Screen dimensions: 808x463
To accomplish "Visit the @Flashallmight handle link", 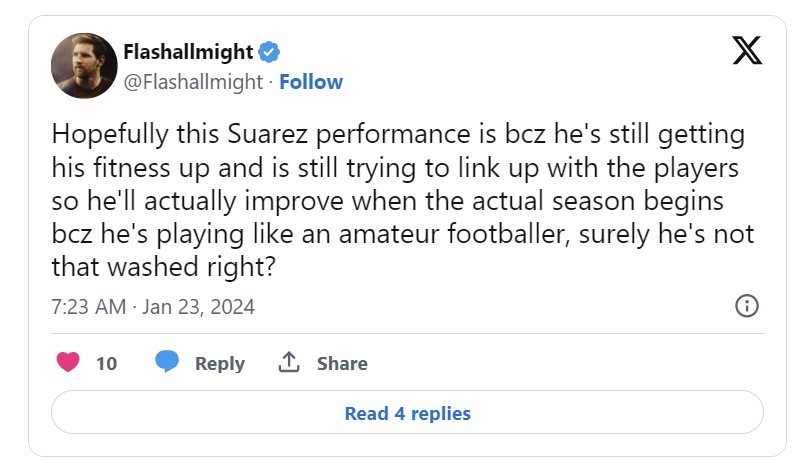I will (x=193, y=82).
